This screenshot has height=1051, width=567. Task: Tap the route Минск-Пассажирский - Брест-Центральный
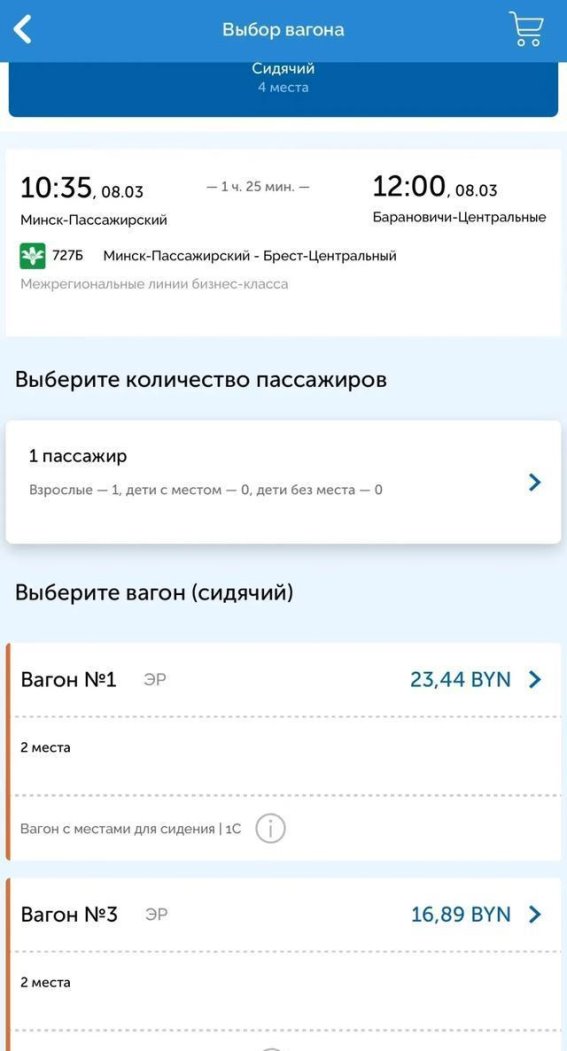click(250, 256)
